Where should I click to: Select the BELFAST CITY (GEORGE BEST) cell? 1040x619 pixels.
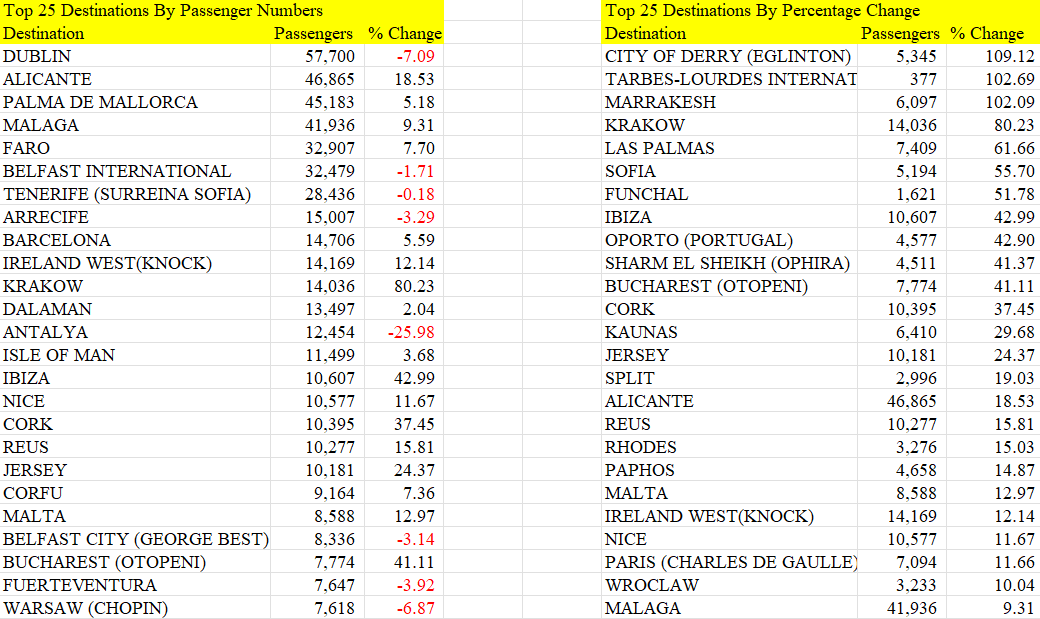click(x=135, y=539)
